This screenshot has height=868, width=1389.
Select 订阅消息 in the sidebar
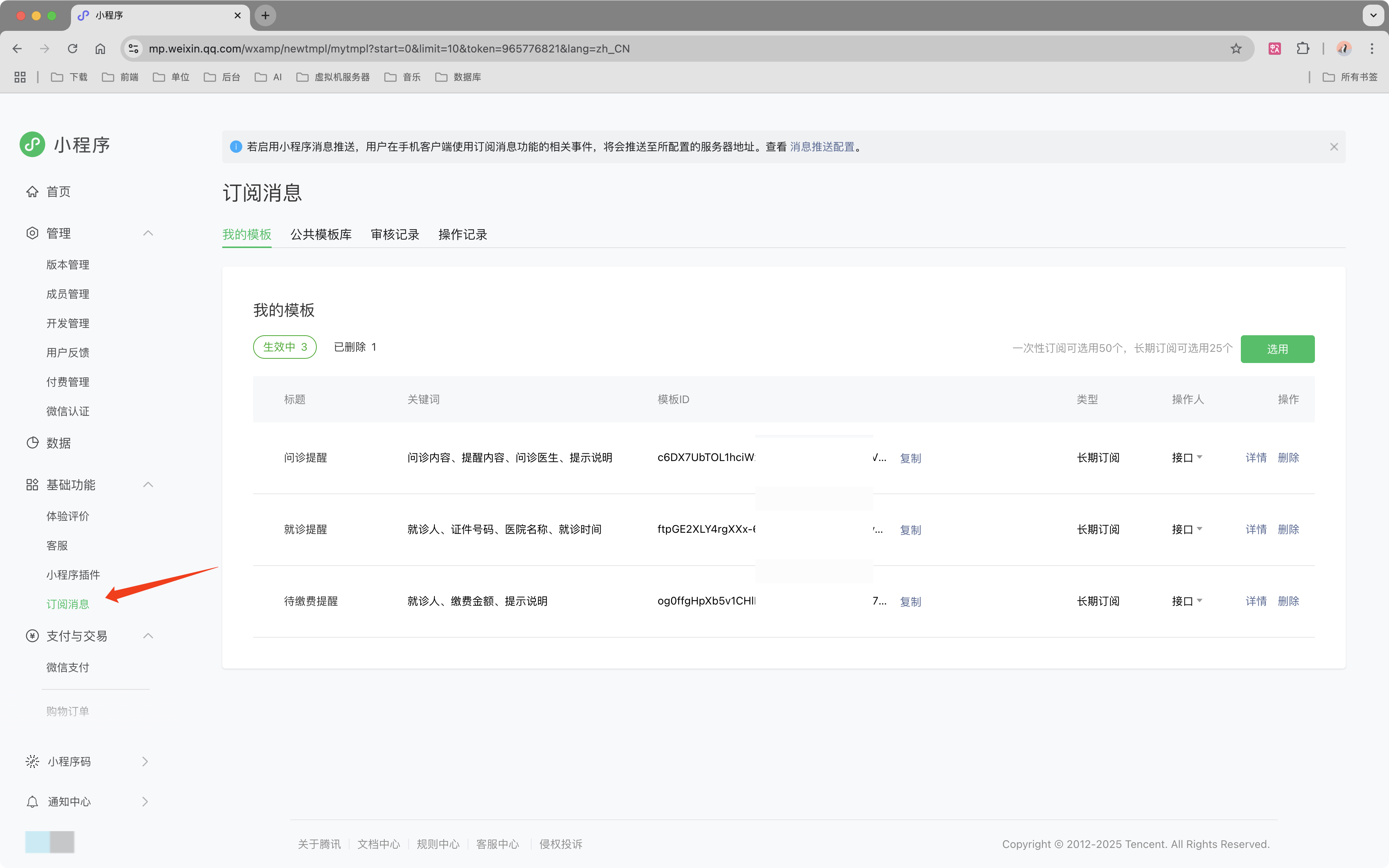pos(68,604)
